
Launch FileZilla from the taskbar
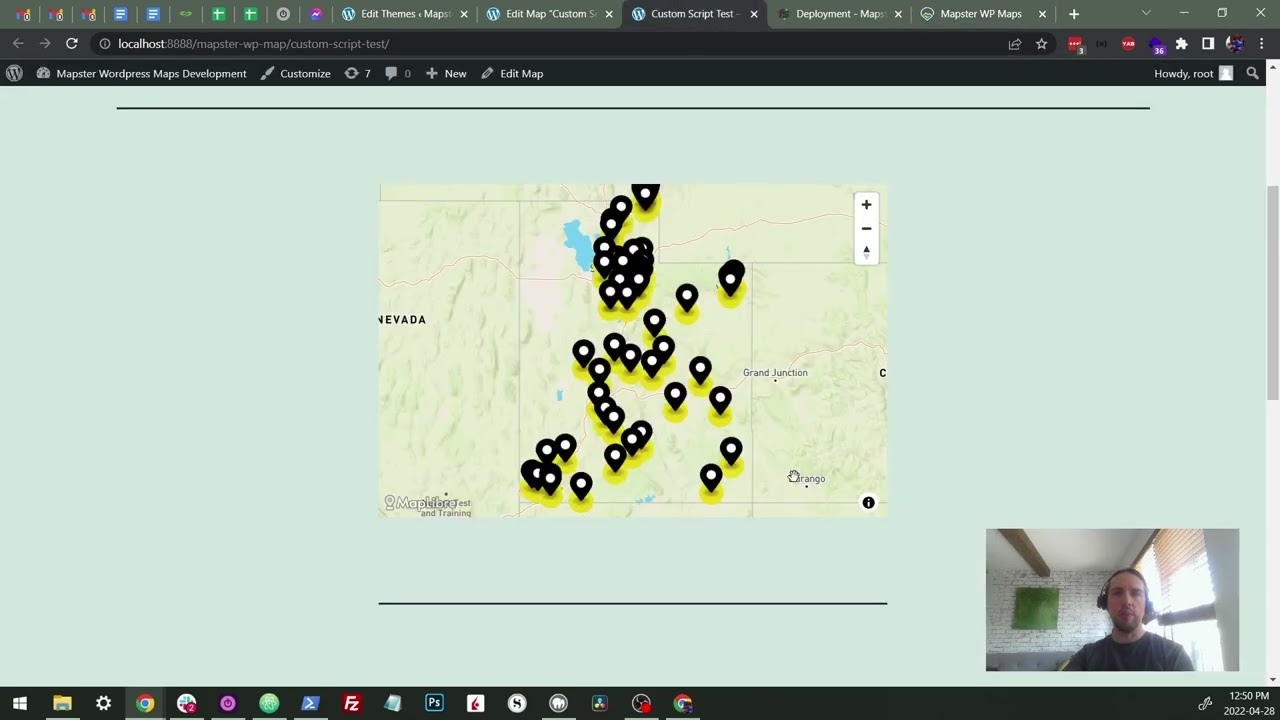click(x=351, y=703)
